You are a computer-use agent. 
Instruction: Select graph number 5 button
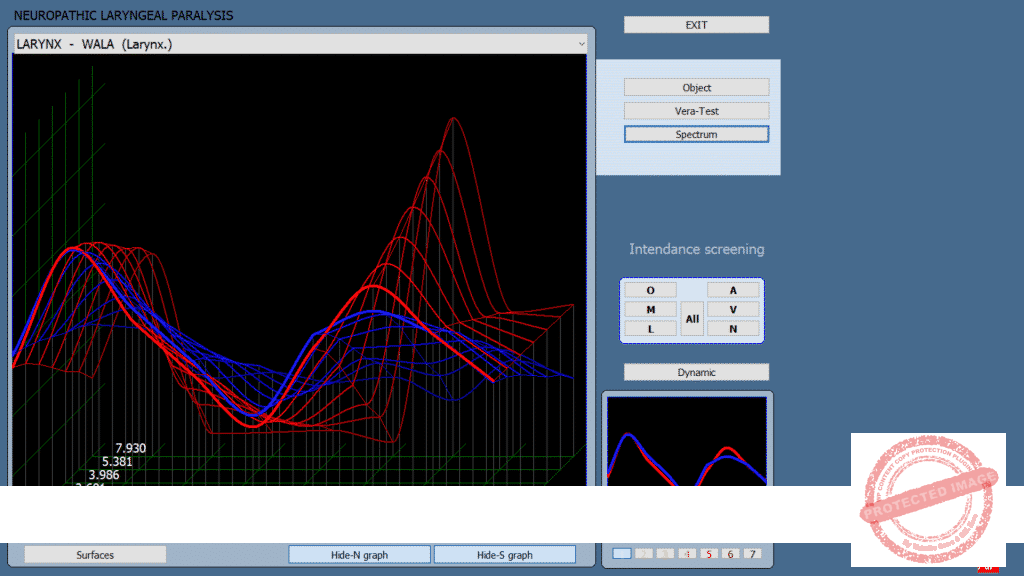[709, 554]
